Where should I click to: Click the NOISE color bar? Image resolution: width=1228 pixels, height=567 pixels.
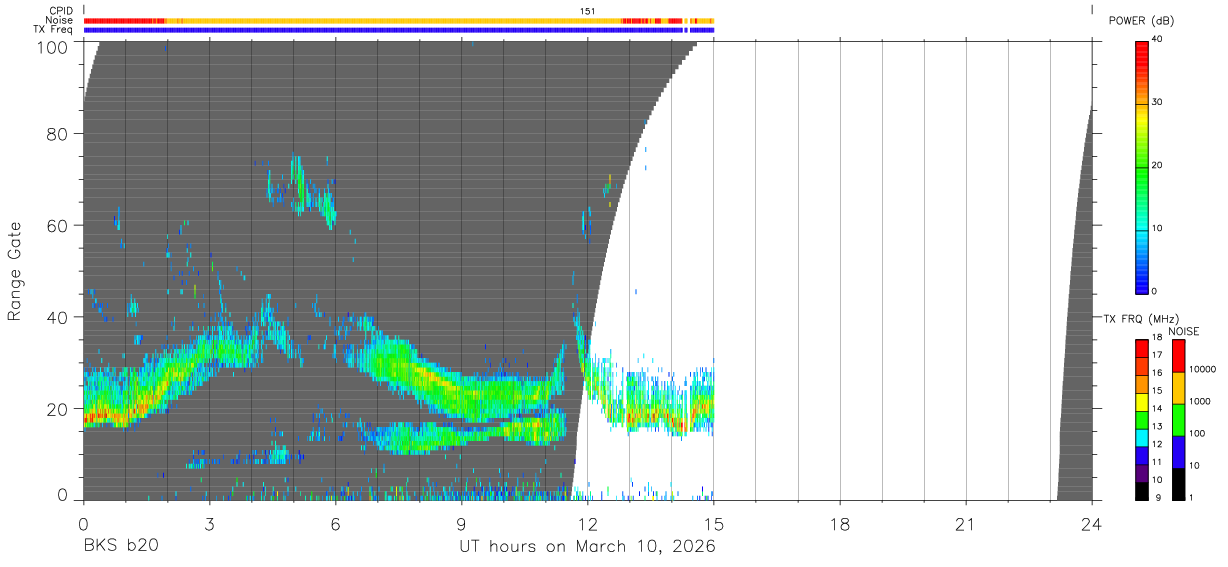(x=1179, y=419)
